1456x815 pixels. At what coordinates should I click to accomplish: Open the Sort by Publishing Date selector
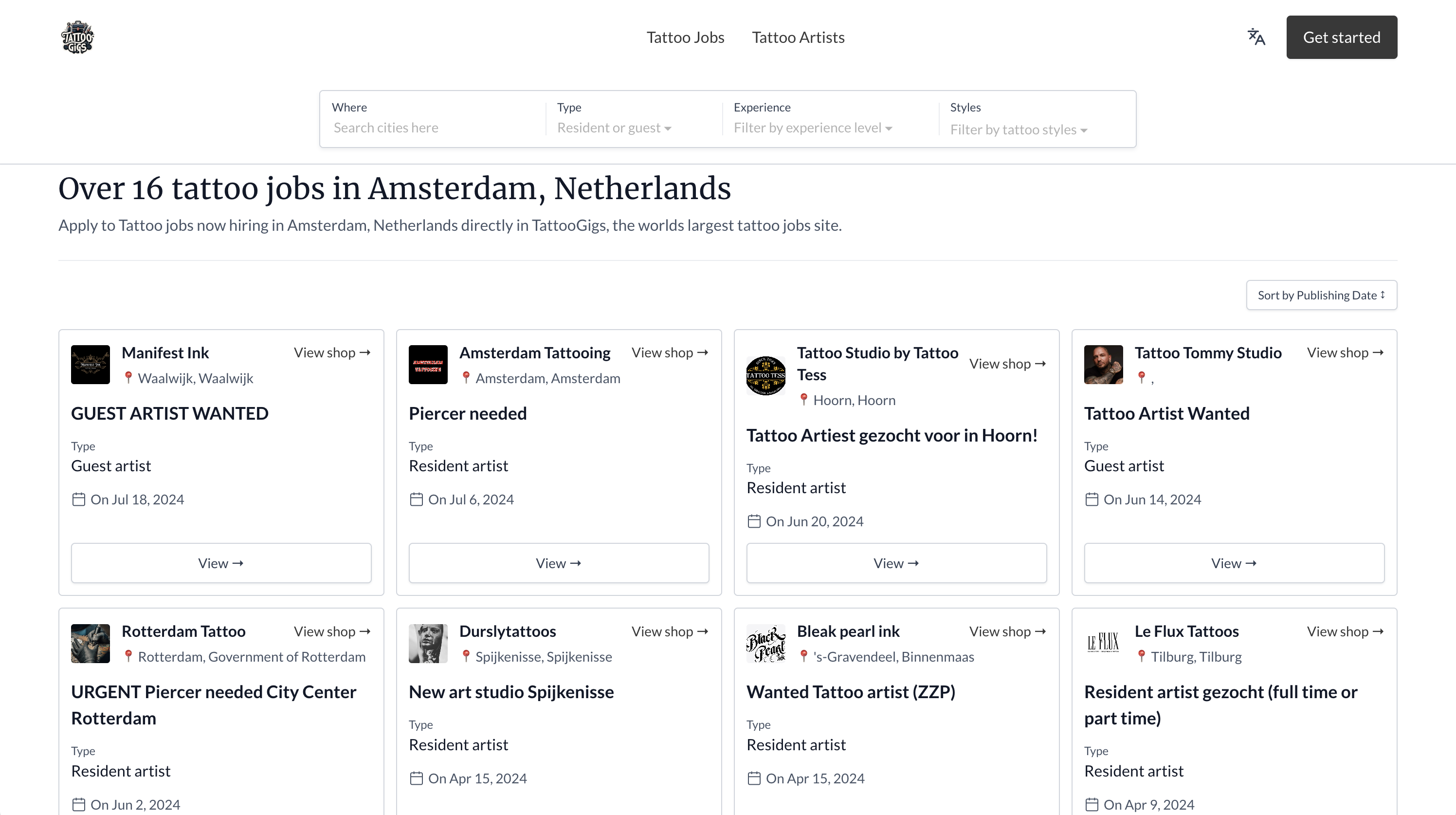(x=1322, y=295)
